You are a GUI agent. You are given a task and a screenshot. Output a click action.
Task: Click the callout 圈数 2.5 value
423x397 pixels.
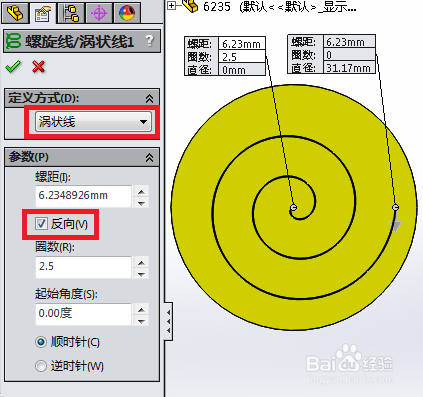(242, 57)
